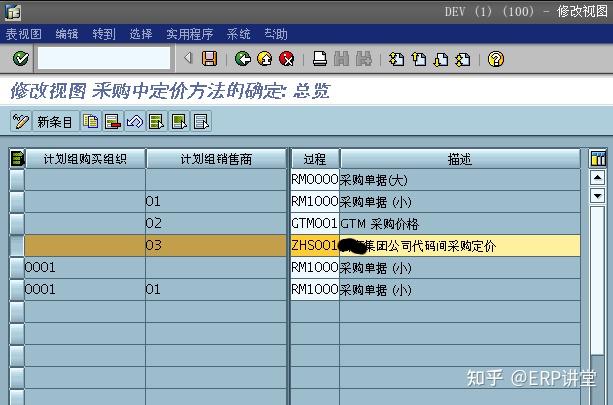The image size is (613, 405).
Task: Open the 表视图 menu
Action: [x=23, y=34]
